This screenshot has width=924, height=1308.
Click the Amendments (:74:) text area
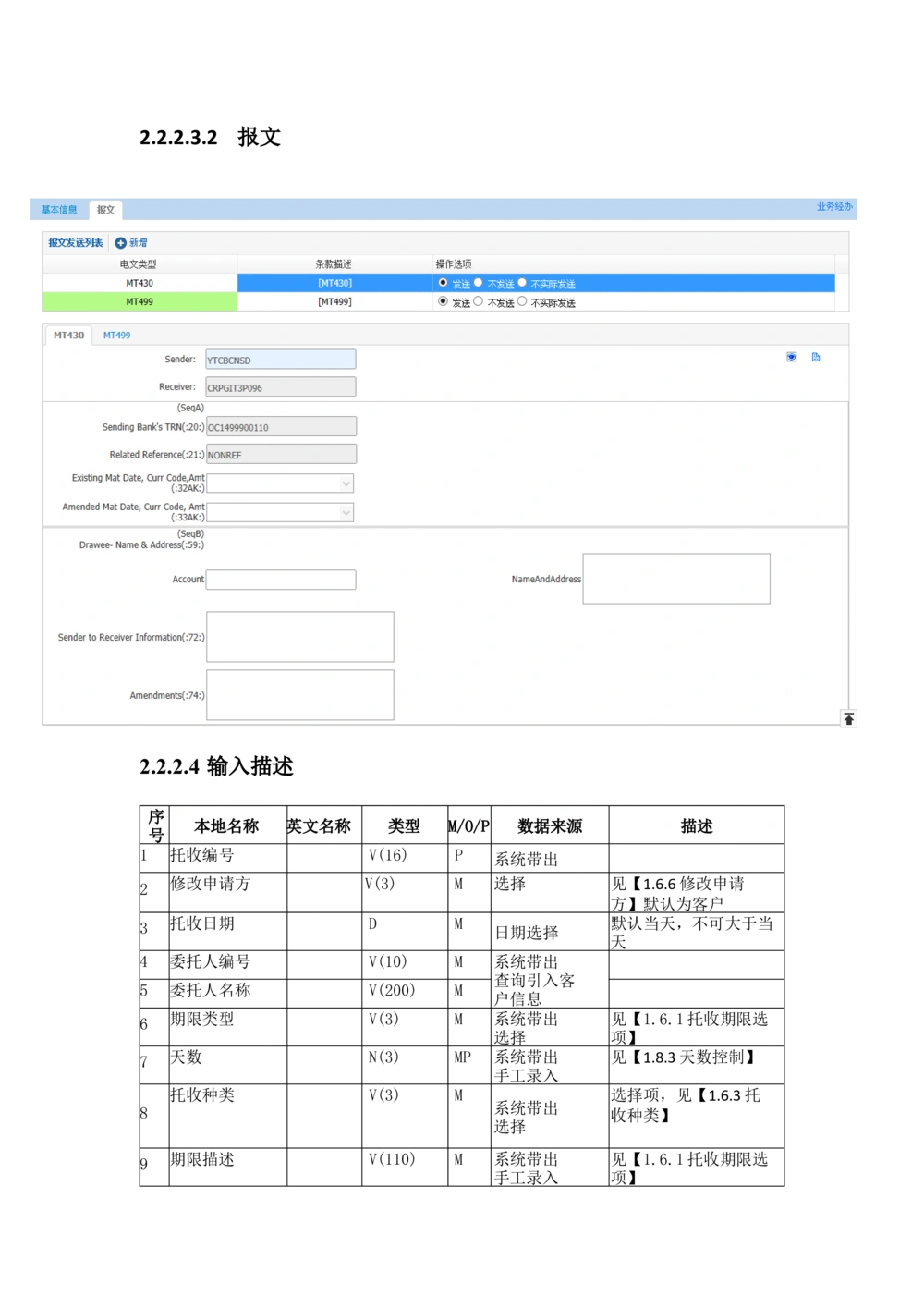pyautogui.click(x=299, y=694)
